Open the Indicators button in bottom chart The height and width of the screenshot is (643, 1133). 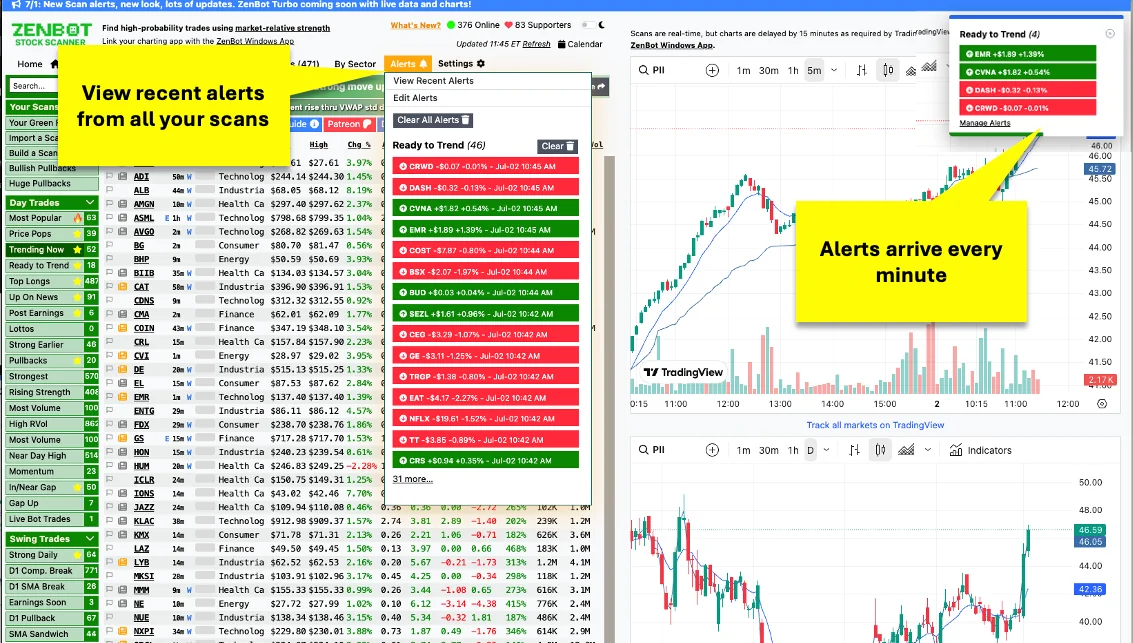pyautogui.click(x=980, y=450)
